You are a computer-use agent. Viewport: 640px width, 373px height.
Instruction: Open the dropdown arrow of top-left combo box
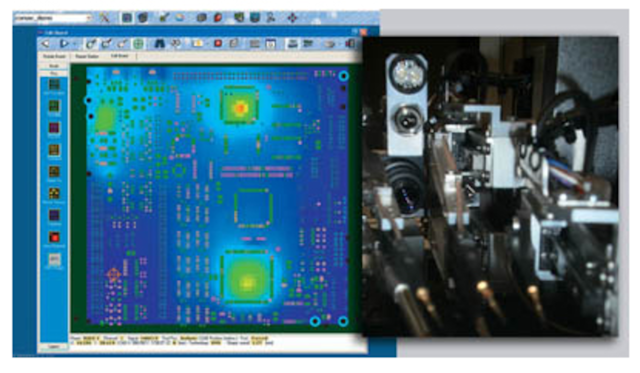pos(89,18)
